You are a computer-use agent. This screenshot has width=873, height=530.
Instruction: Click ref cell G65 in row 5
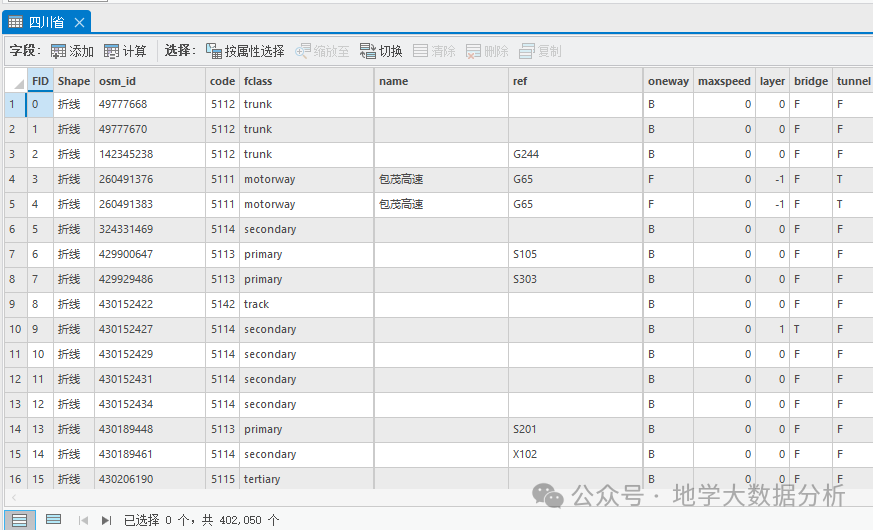click(576, 204)
